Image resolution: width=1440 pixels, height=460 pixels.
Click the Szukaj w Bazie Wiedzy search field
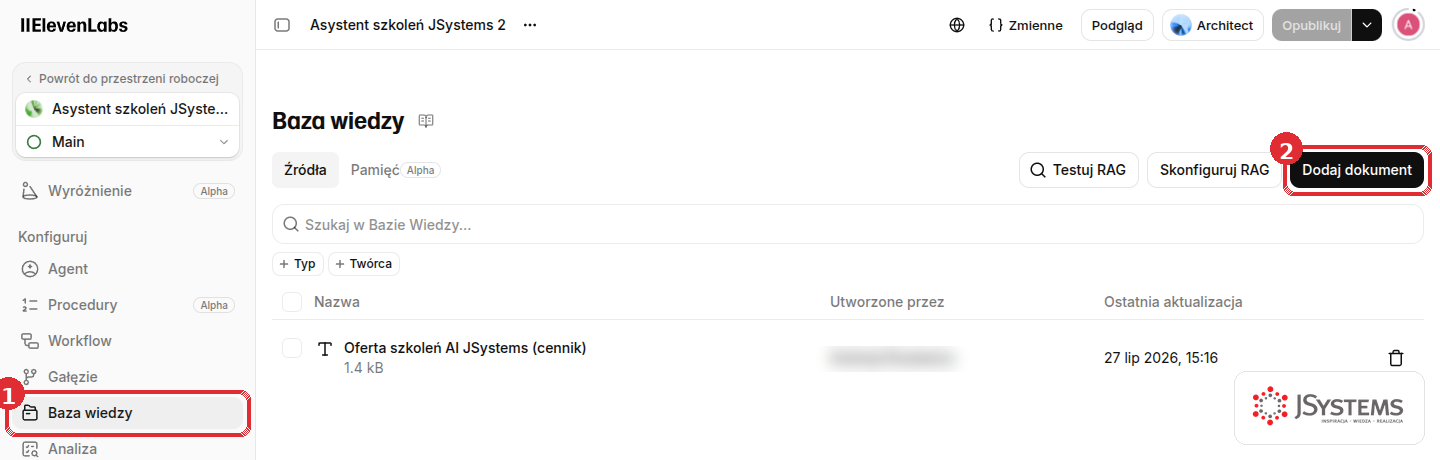point(848,225)
